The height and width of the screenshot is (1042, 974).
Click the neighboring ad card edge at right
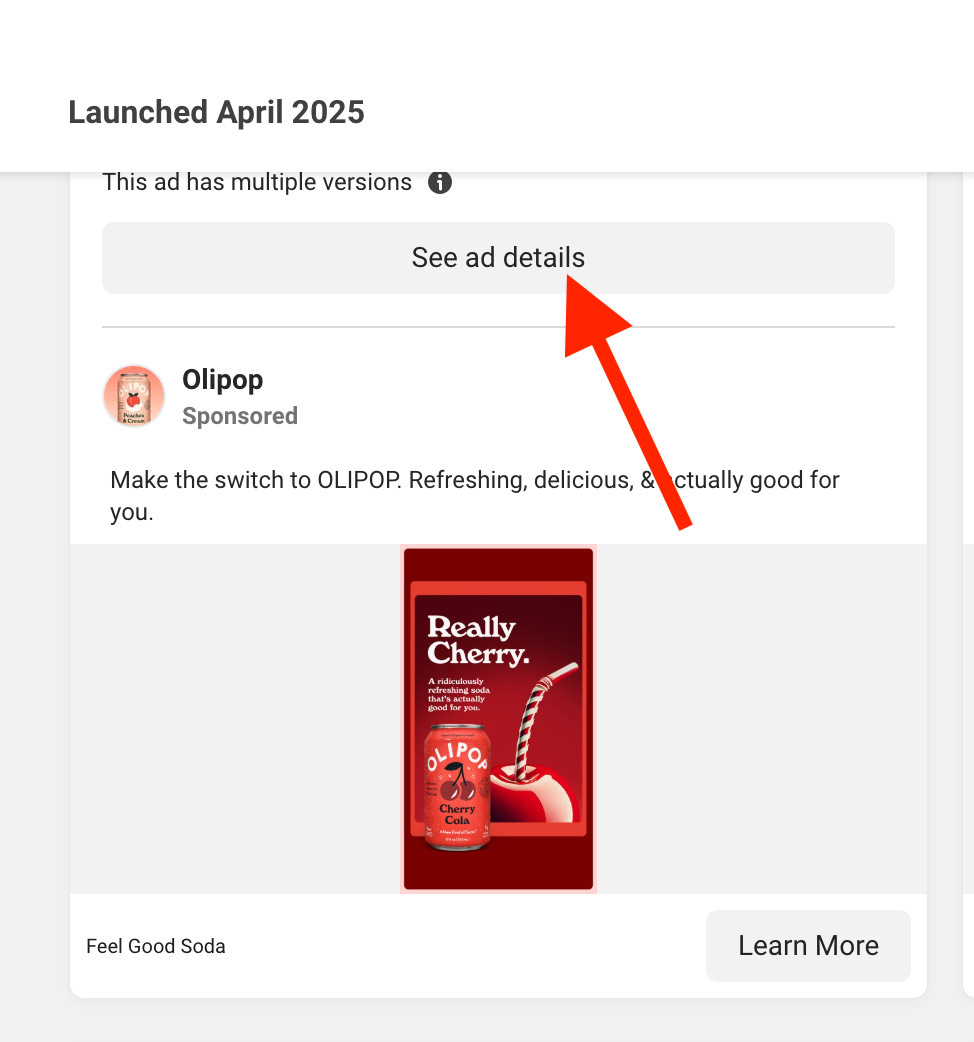968,585
